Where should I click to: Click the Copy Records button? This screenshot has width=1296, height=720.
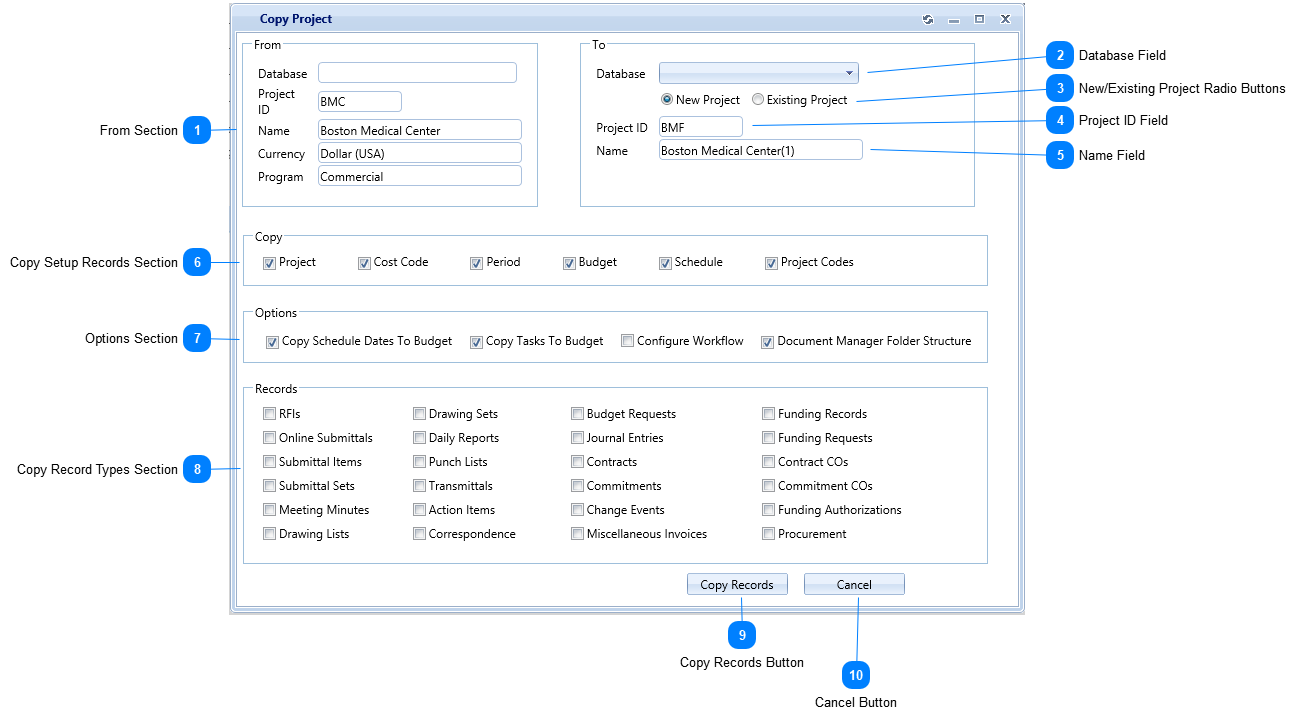(737, 585)
